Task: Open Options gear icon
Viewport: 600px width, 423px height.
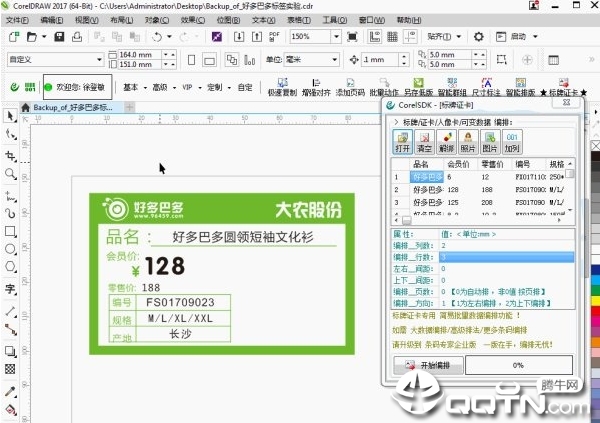Action: [479, 37]
